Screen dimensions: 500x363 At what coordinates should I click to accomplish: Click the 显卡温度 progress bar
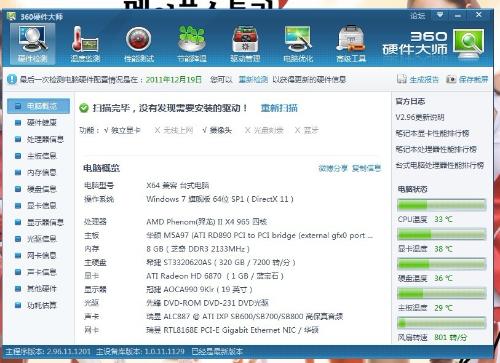[441, 234]
